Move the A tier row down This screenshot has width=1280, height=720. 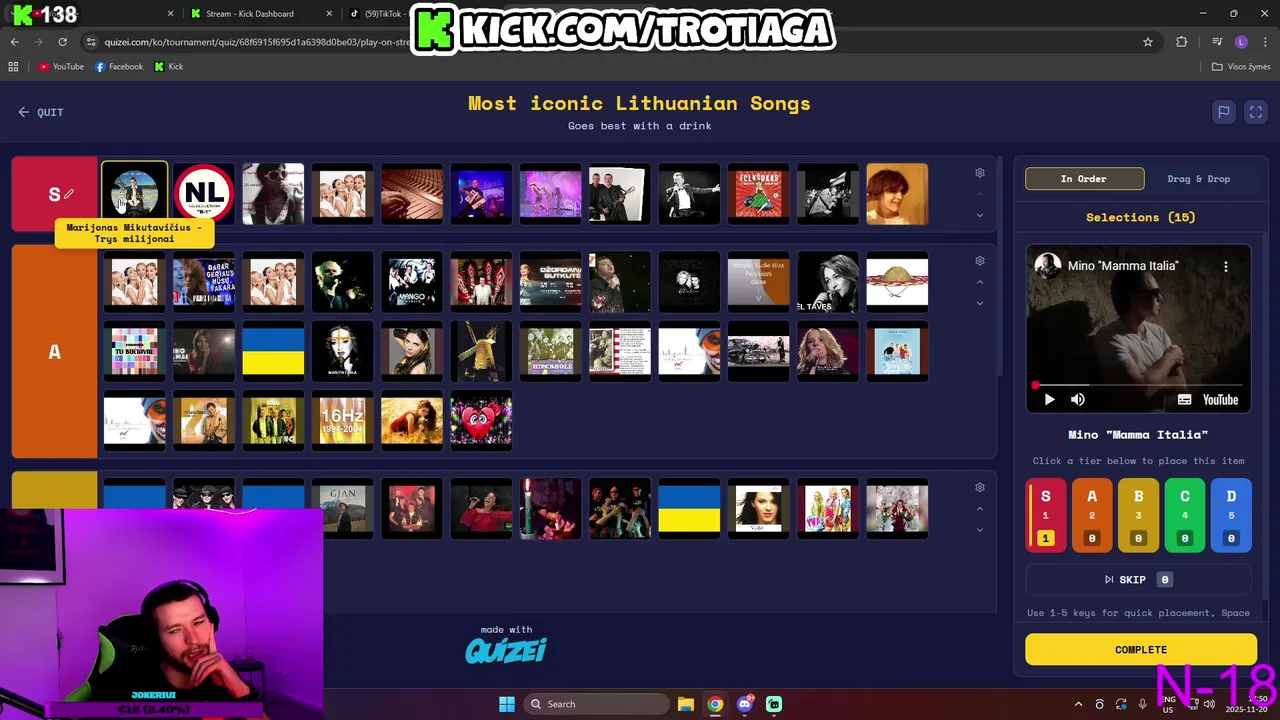point(980,303)
